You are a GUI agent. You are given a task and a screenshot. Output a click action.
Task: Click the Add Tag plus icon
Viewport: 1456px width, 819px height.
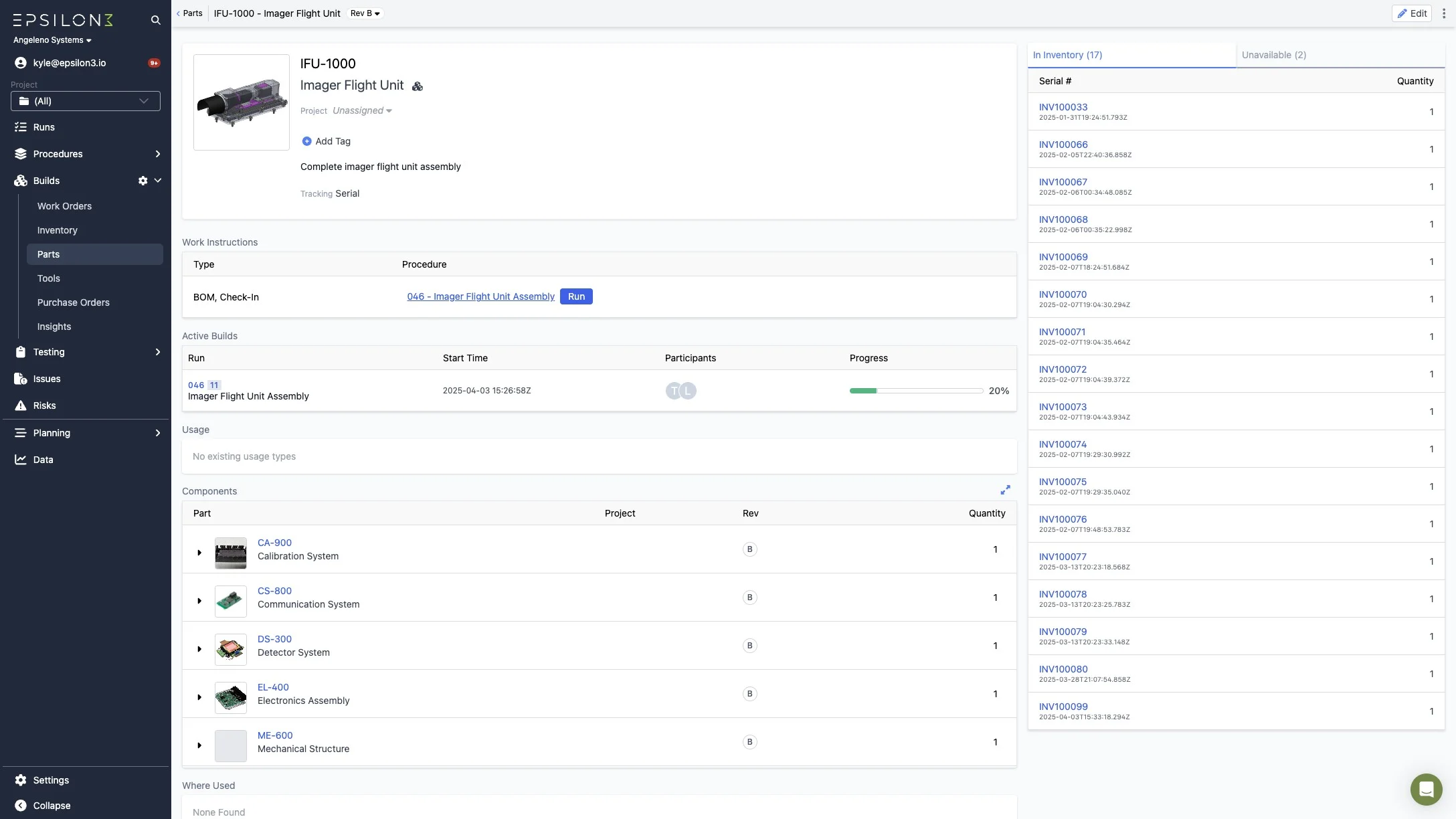pos(306,141)
